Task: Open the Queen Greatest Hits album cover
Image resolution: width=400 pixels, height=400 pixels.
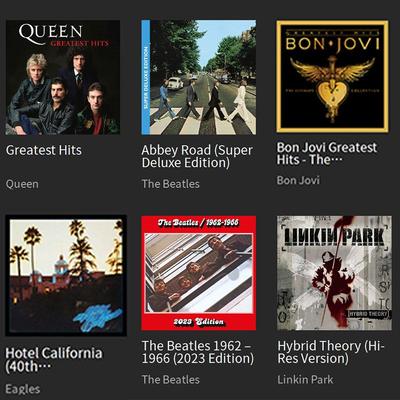Action: click(63, 77)
